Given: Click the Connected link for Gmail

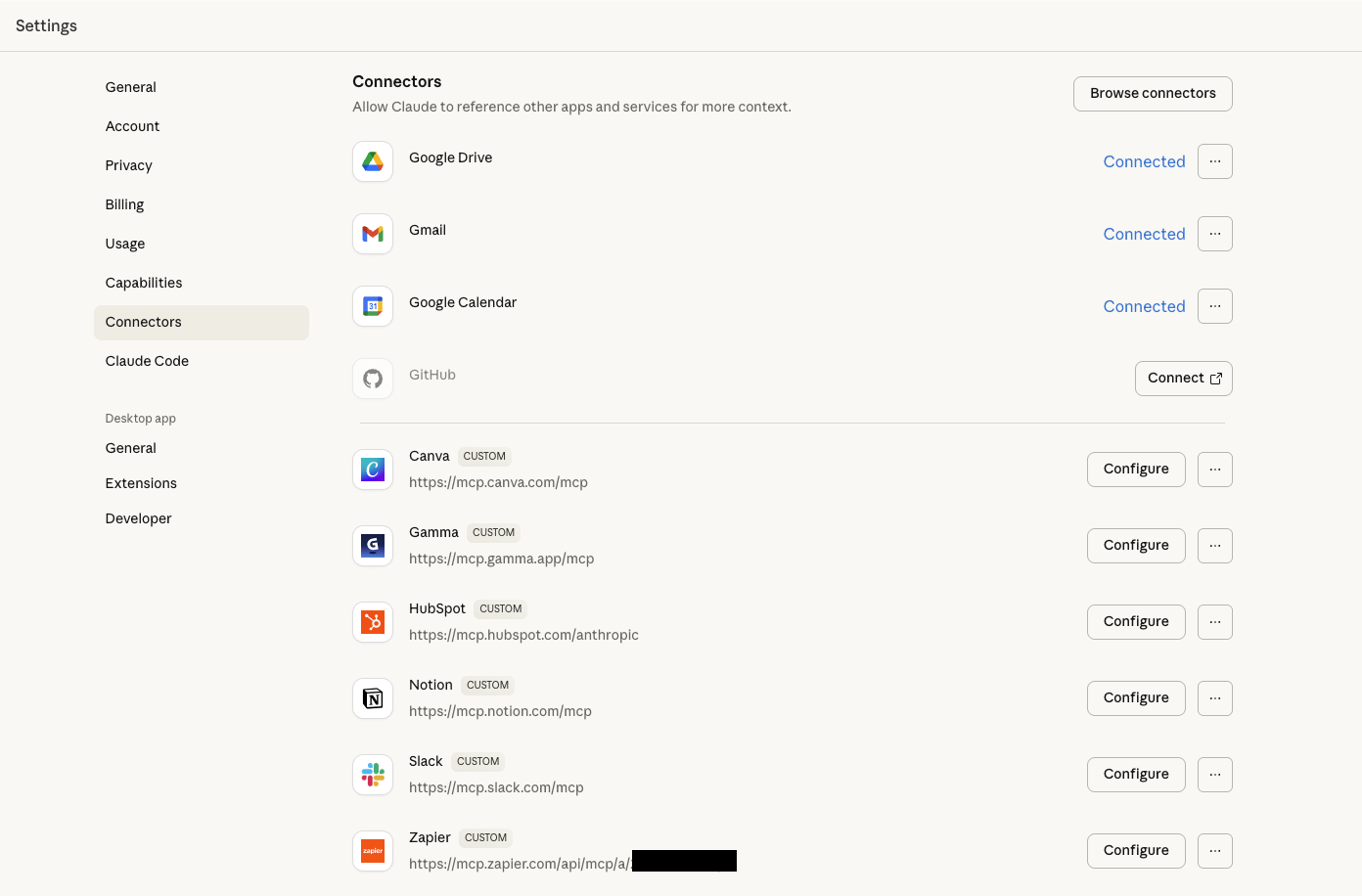Looking at the screenshot, I should [1144, 234].
